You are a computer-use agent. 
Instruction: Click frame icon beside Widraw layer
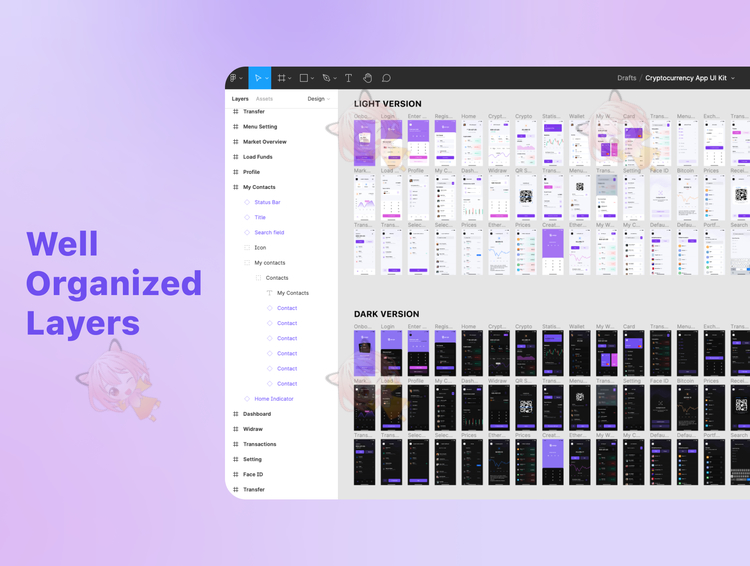coord(235,429)
